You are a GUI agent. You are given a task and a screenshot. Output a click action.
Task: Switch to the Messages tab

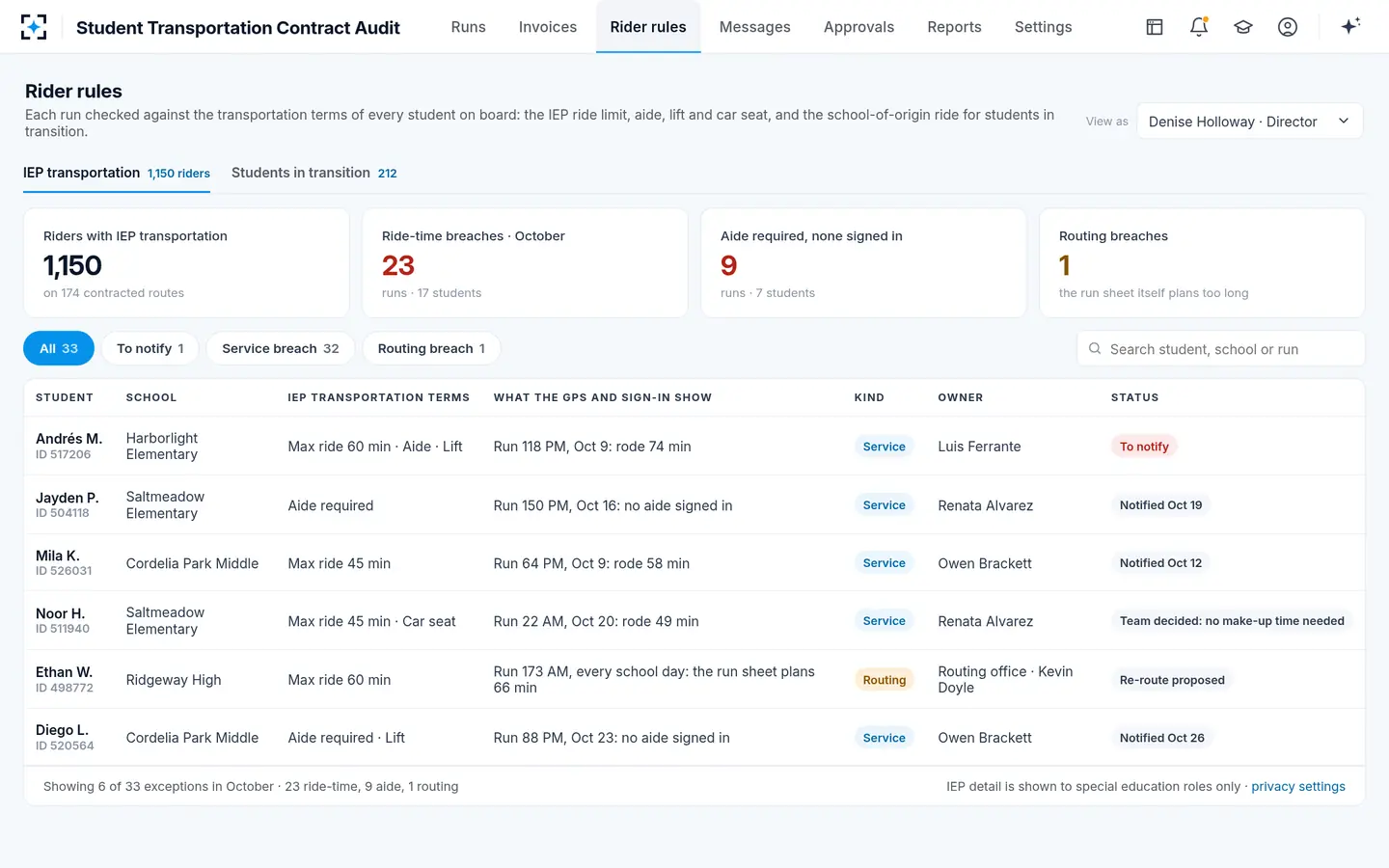[x=755, y=27]
